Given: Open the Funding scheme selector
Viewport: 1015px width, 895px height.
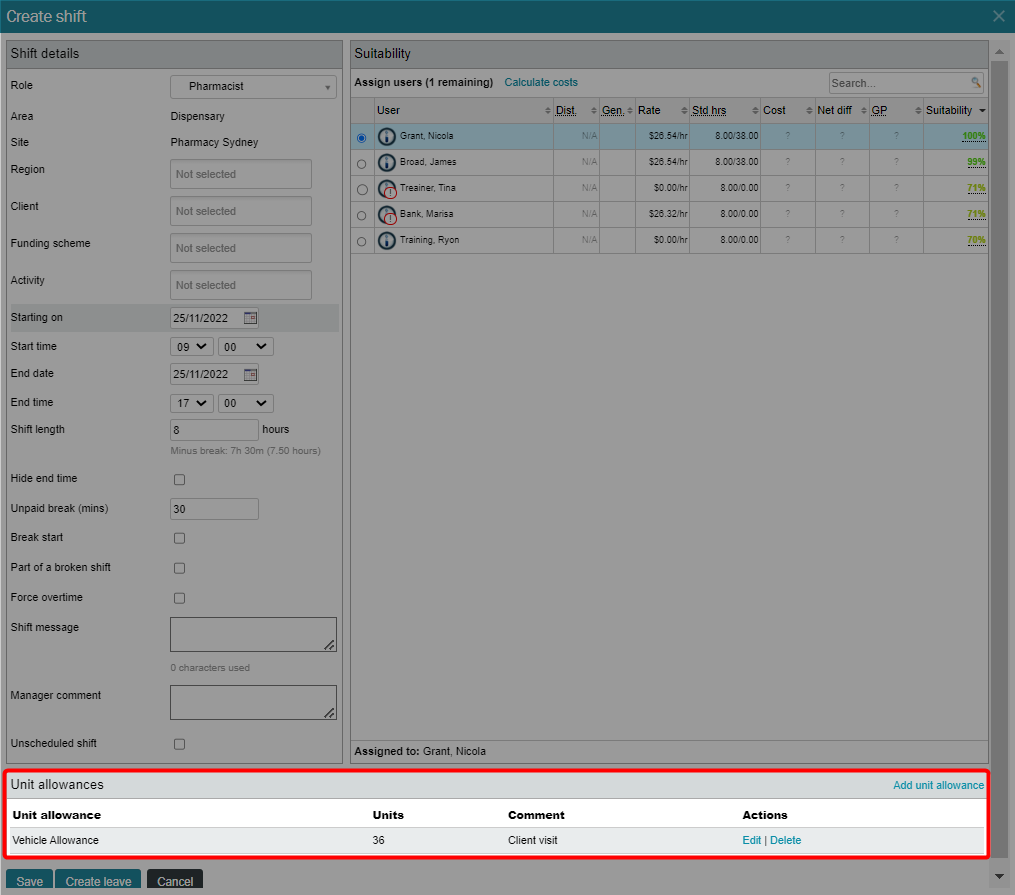Looking at the screenshot, I should (x=241, y=248).
